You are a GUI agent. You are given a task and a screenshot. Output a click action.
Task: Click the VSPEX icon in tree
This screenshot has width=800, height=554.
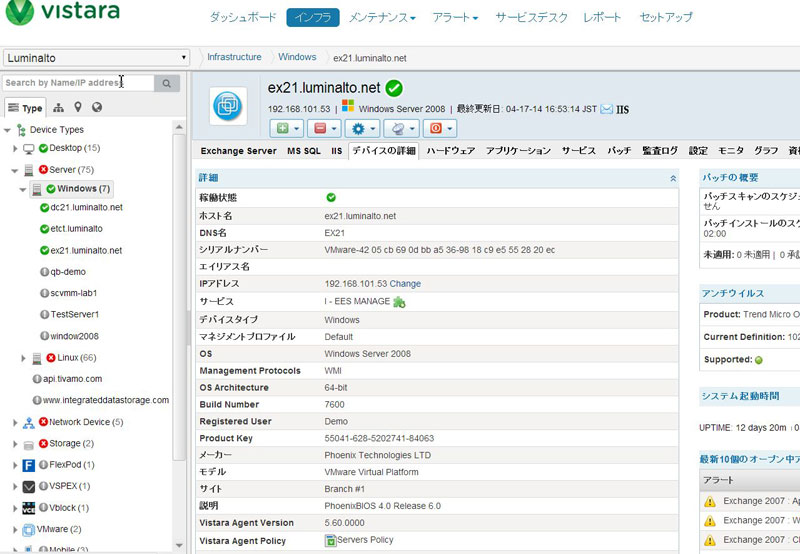point(29,487)
